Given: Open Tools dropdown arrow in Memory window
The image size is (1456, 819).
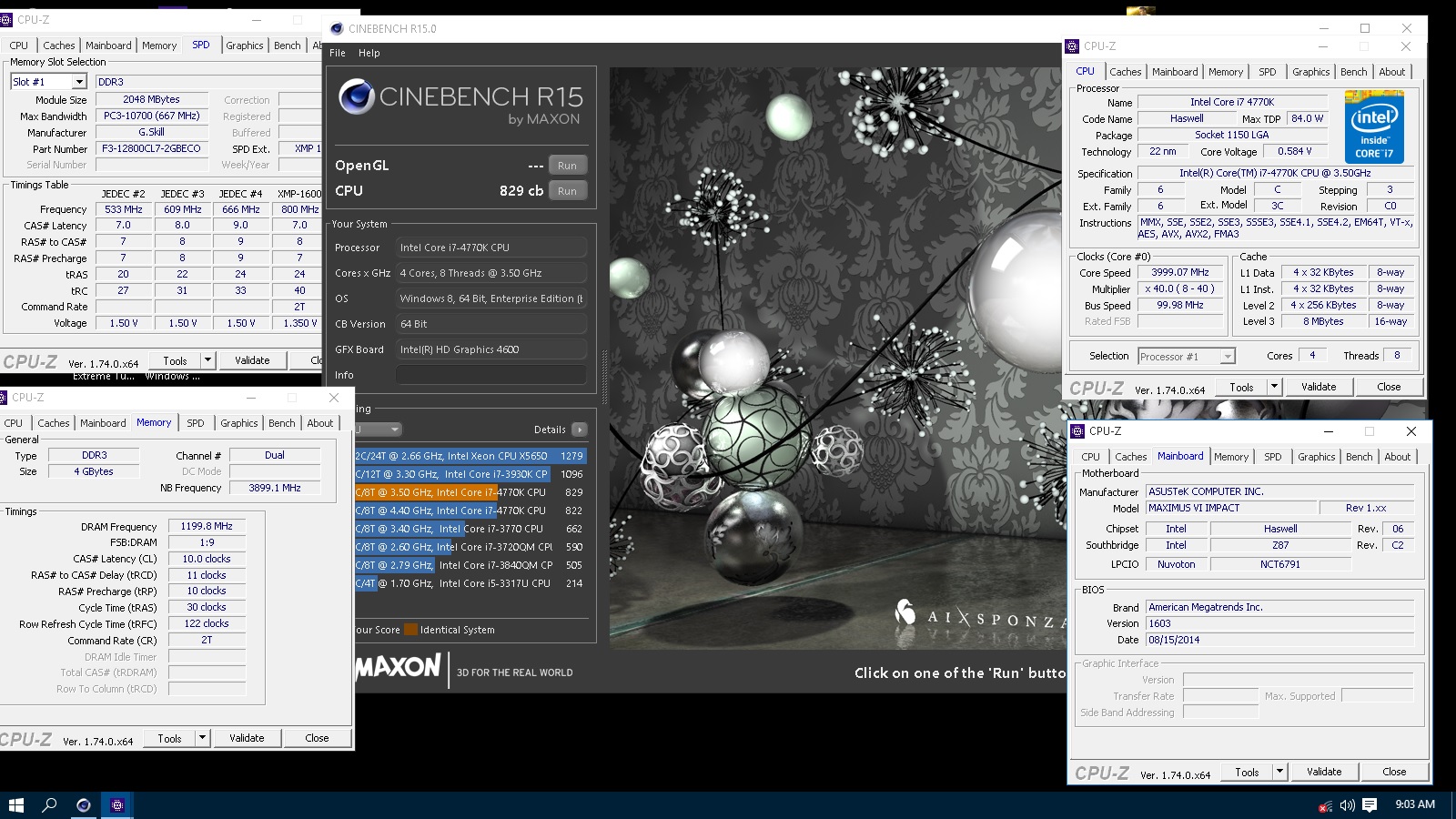Looking at the screenshot, I should [202, 738].
